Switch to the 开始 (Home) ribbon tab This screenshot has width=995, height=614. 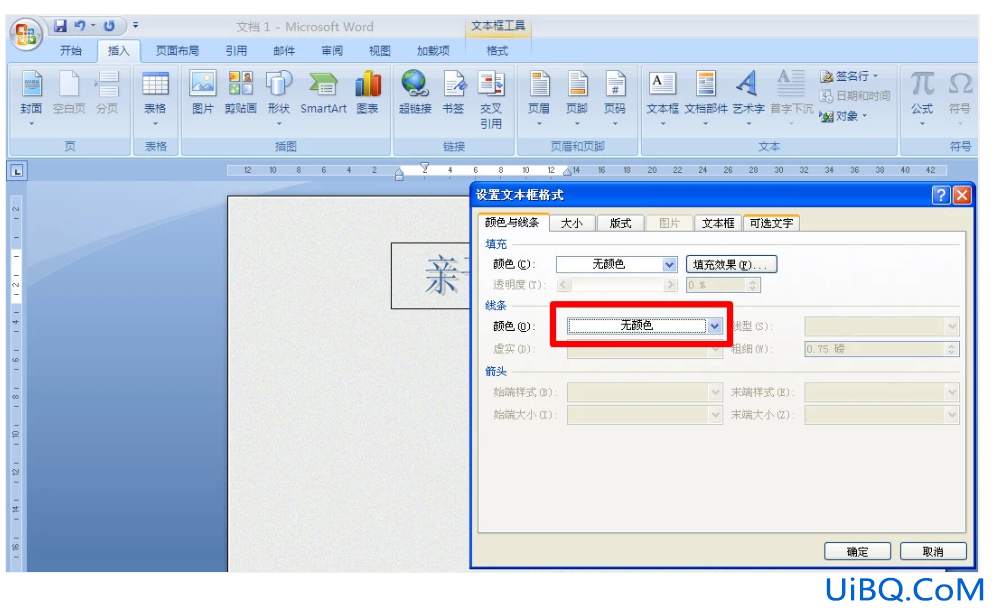click(x=70, y=51)
